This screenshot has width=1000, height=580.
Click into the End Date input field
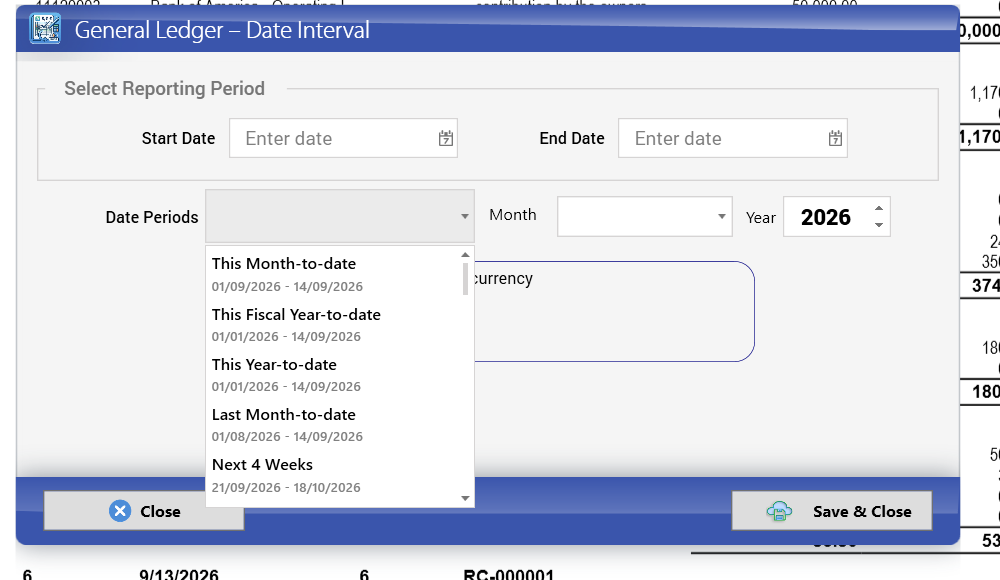click(x=732, y=138)
